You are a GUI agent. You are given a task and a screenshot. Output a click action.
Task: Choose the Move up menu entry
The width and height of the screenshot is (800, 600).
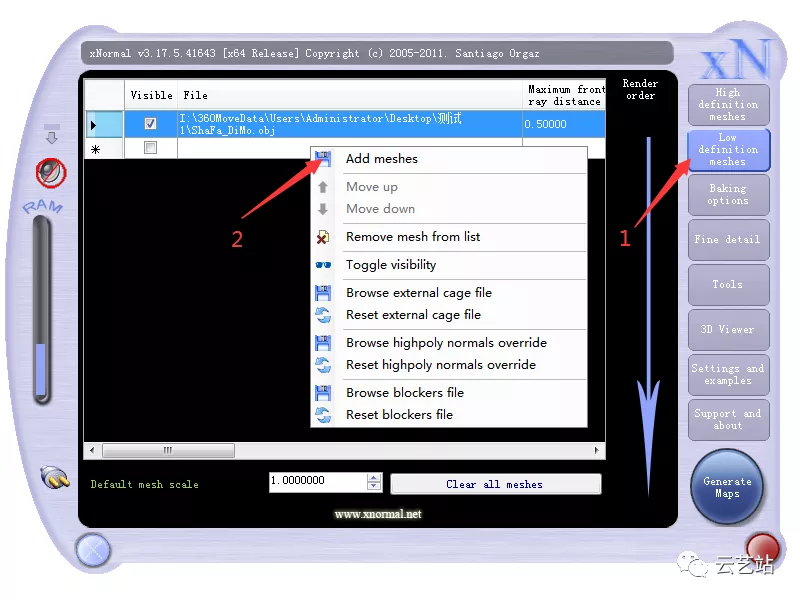(449, 187)
